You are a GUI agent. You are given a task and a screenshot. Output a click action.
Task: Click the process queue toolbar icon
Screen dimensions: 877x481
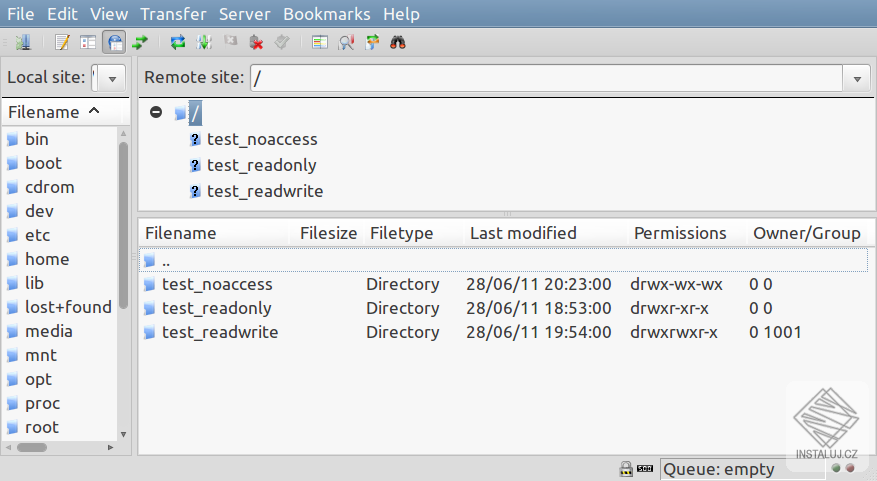pos(204,42)
